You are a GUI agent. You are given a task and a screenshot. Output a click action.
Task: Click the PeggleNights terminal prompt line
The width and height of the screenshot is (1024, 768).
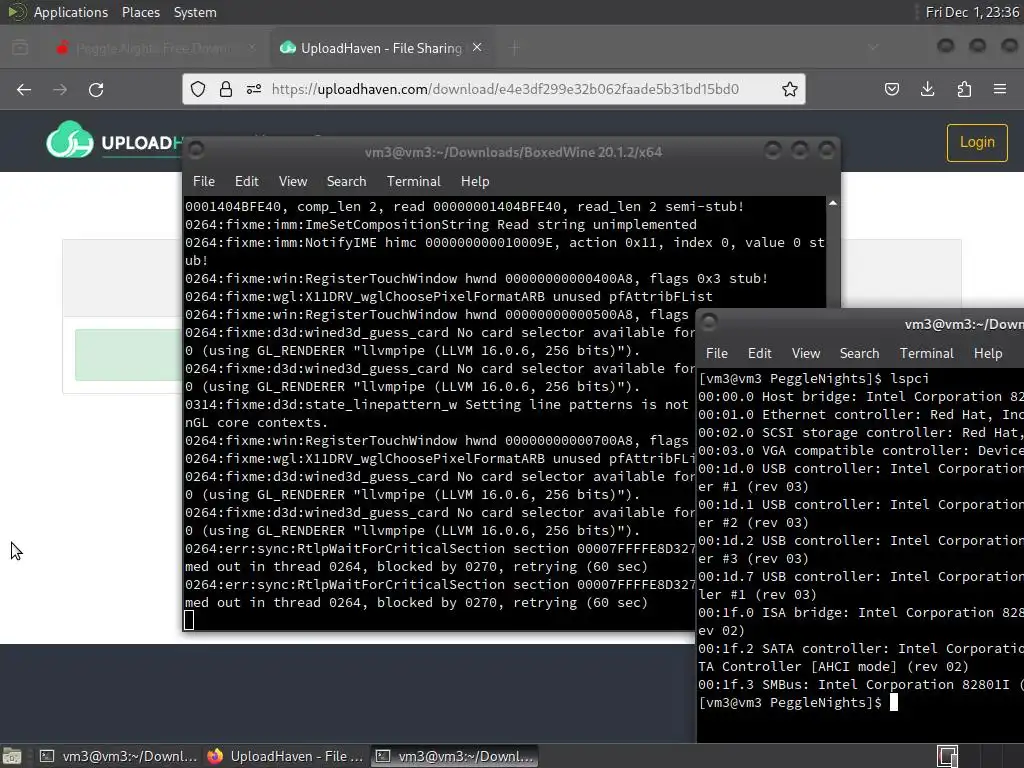pyautogui.click(x=798, y=703)
